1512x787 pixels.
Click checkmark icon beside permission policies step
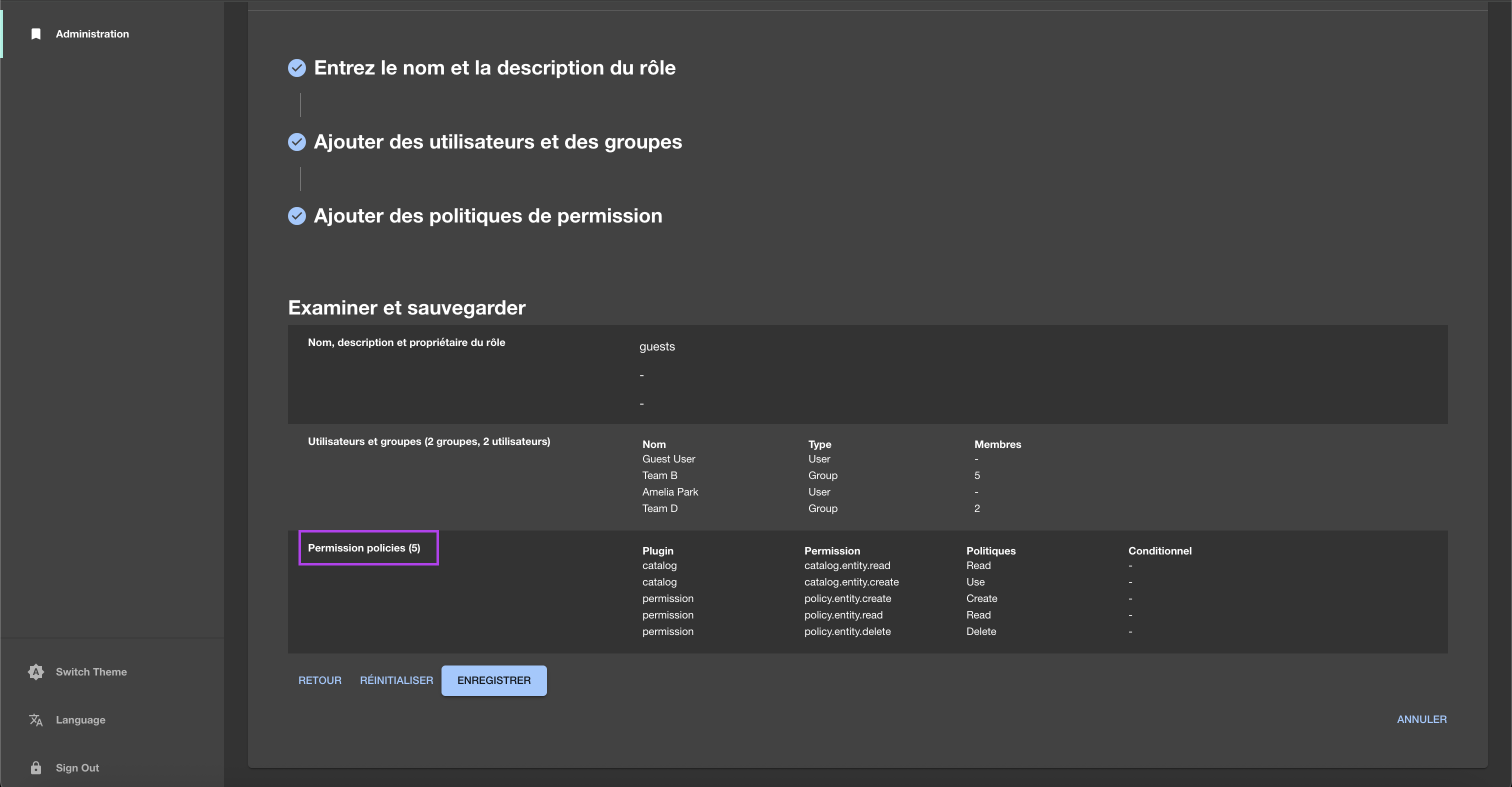(297, 216)
